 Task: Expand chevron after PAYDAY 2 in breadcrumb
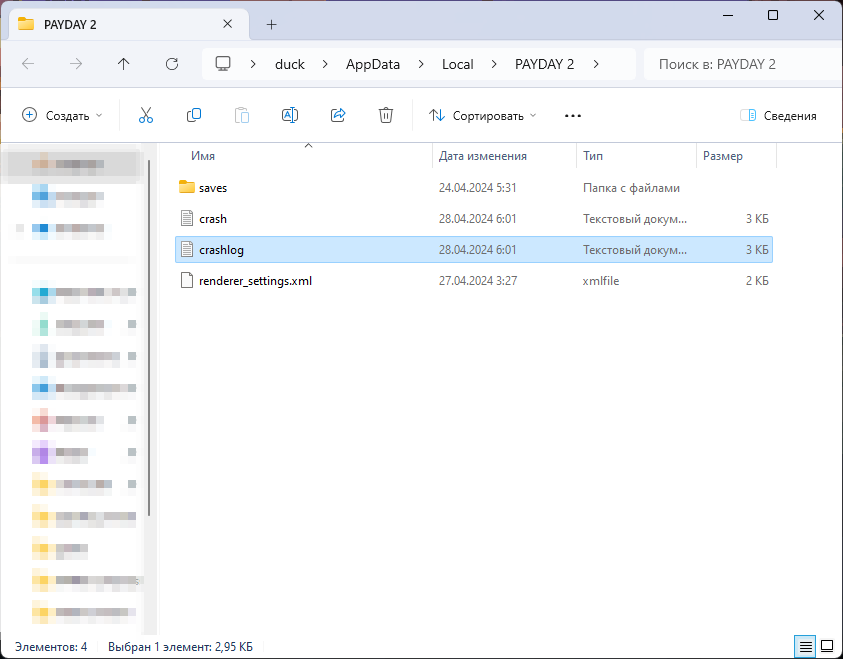596,65
